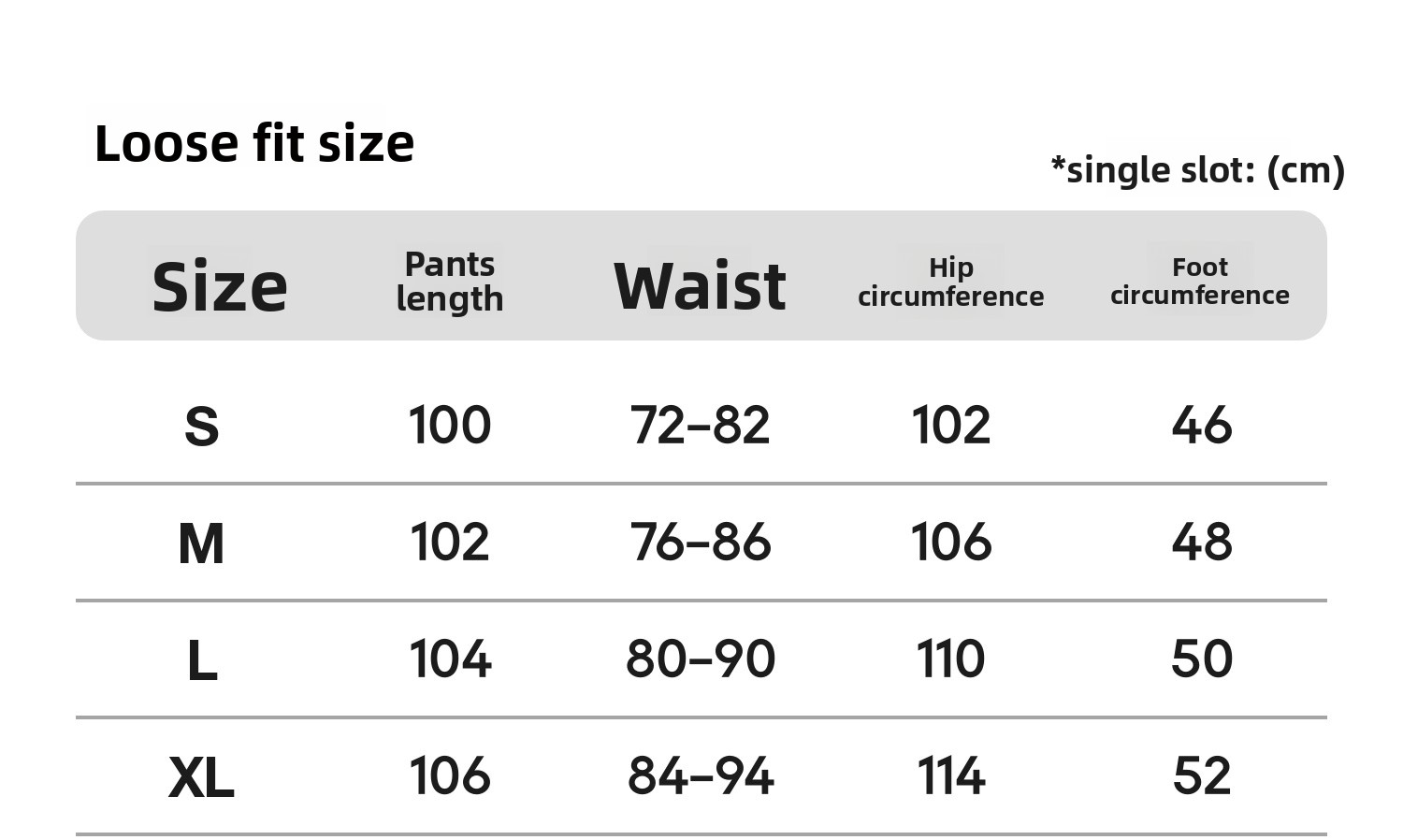
Task: Click waist value 72–82 for size S
Action: 700,426
